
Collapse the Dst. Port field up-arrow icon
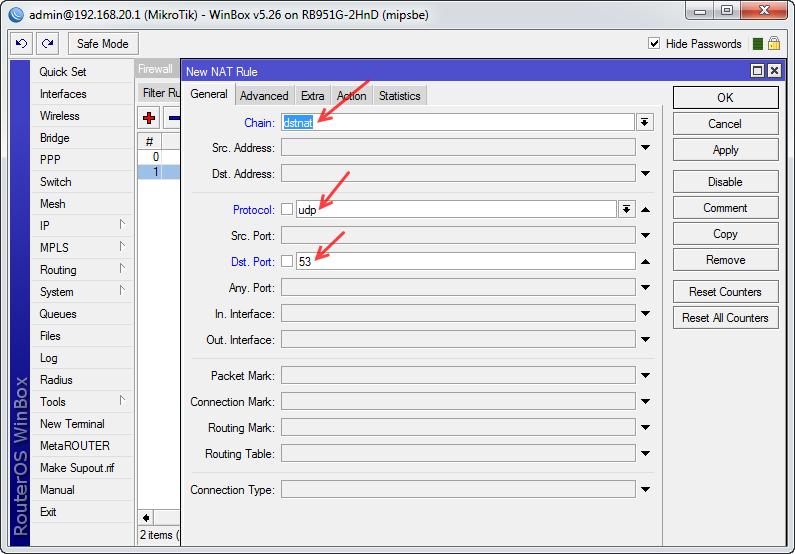[x=646, y=262]
